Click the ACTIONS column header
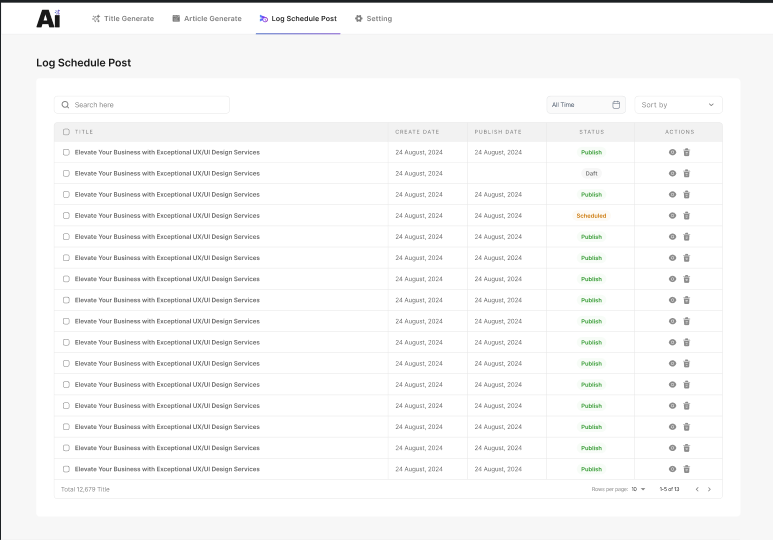The height and width of the screenshot is (540, 773). pyautogui.click(x=679, y=132)
